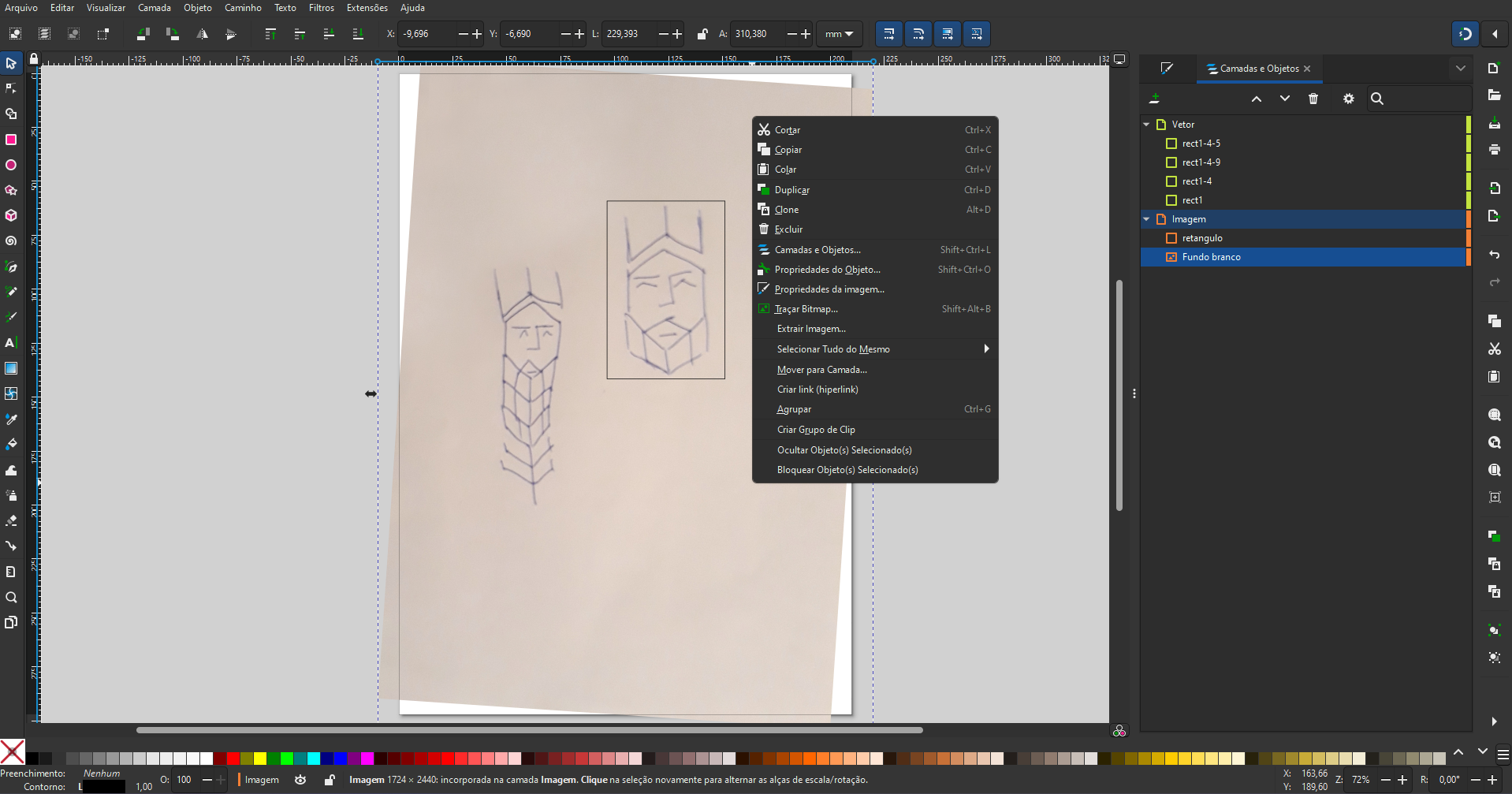Click the Delete layer trash icon

pyautogui.click(x=1313, y=99)
